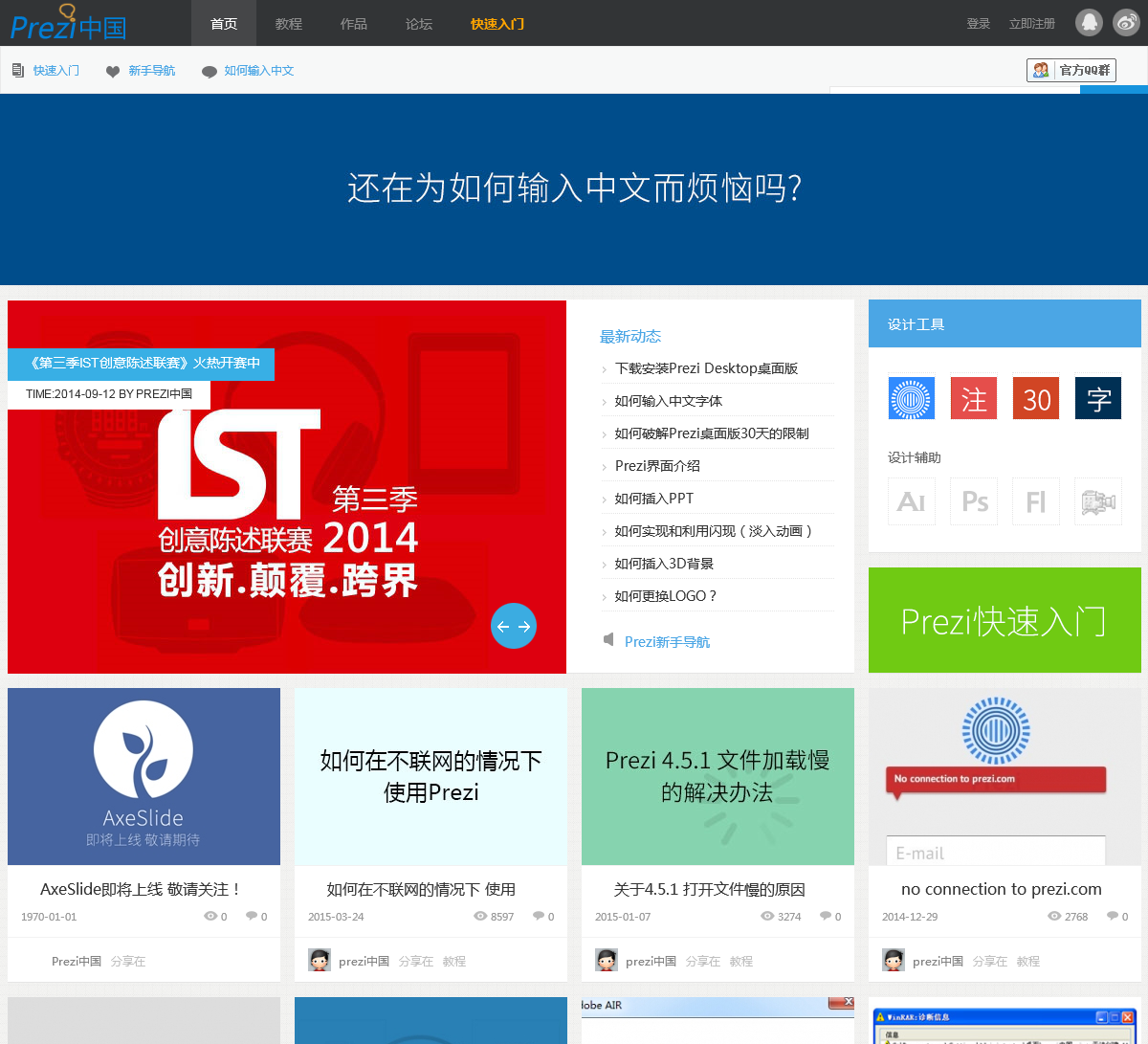
Task: Open the video camera helper icon
Action: [x=1098, y=501]
